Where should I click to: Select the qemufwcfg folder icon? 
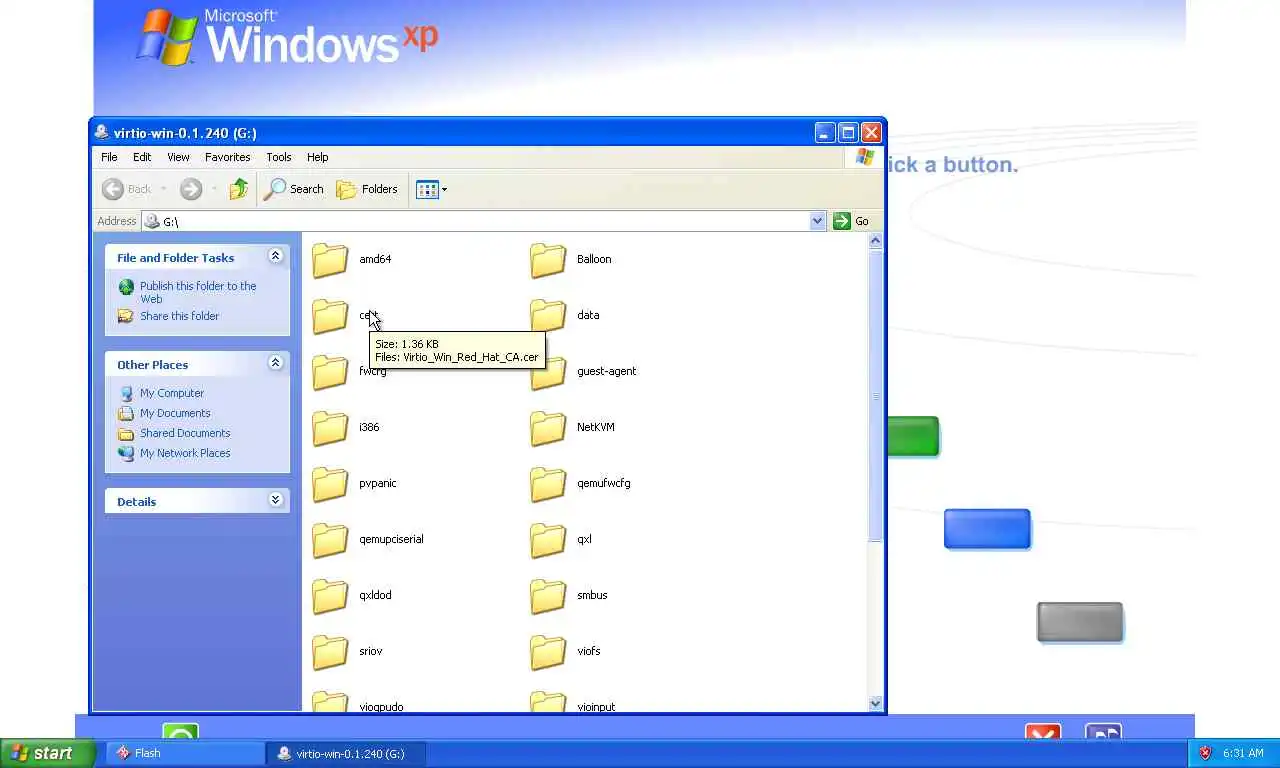point(548,484)
